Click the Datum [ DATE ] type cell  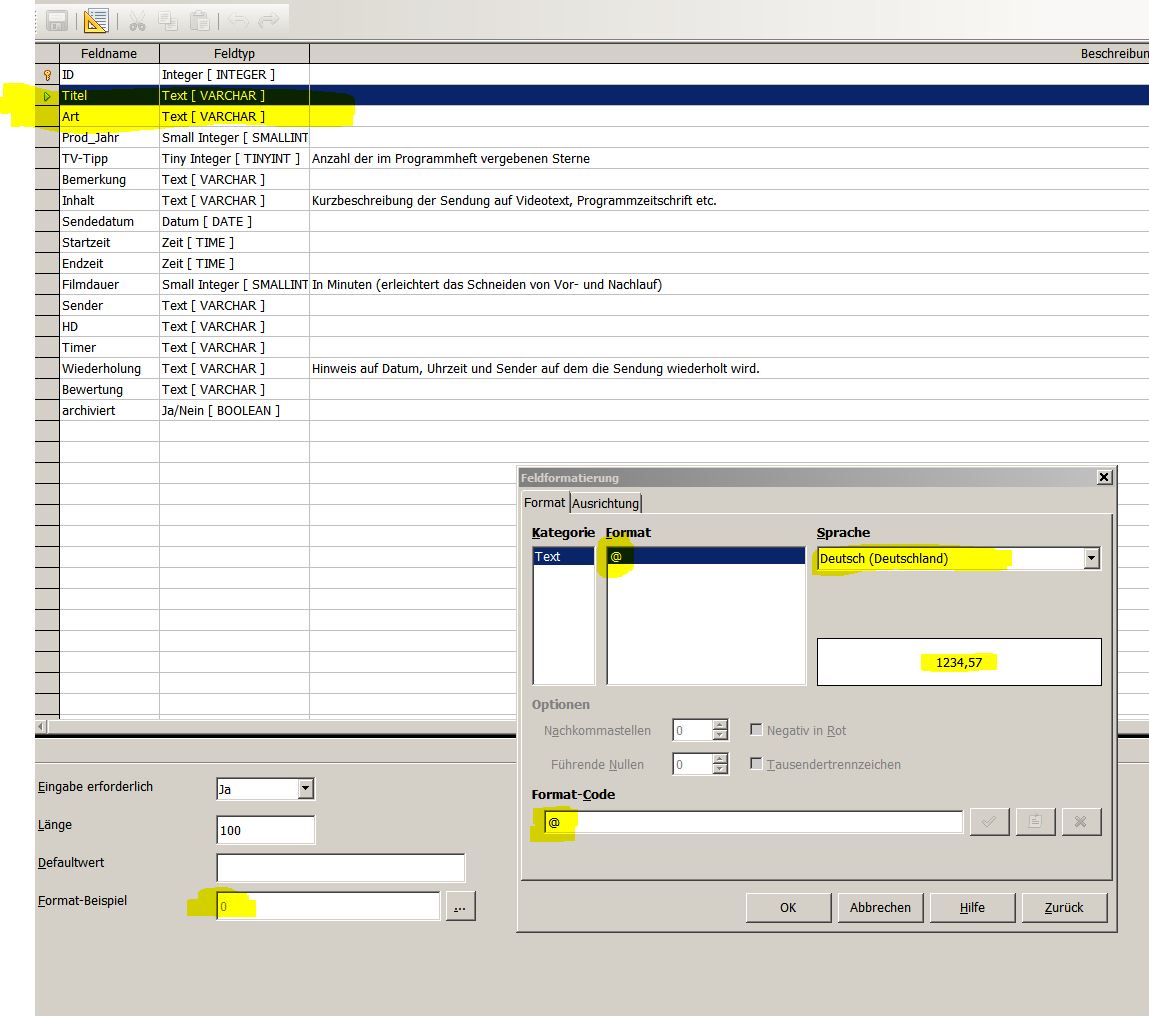[x=234, y=221]
